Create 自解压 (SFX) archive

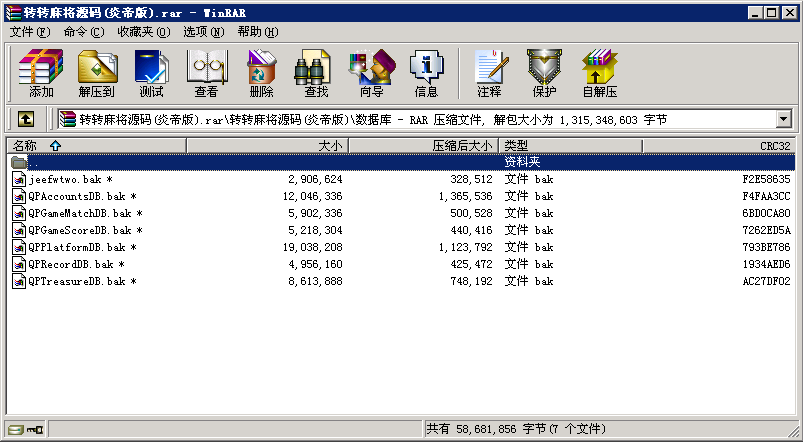coord(599,74)
